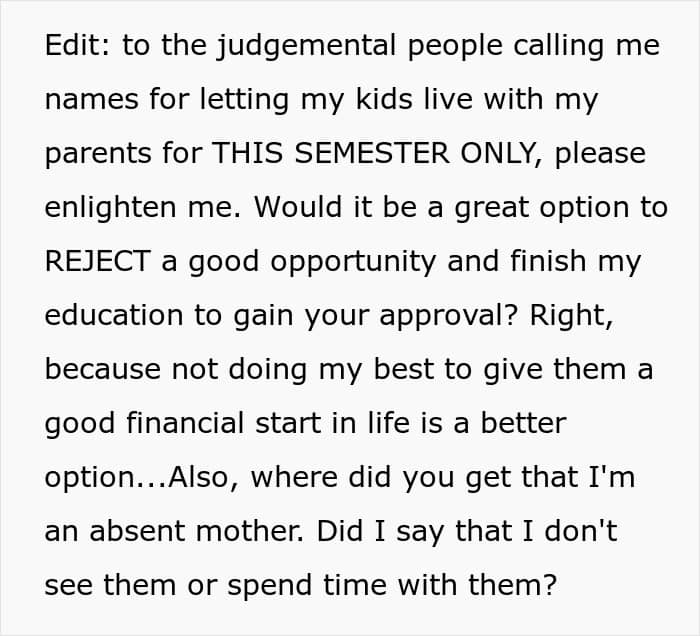Click the word "names" beginning the second line

92,100
